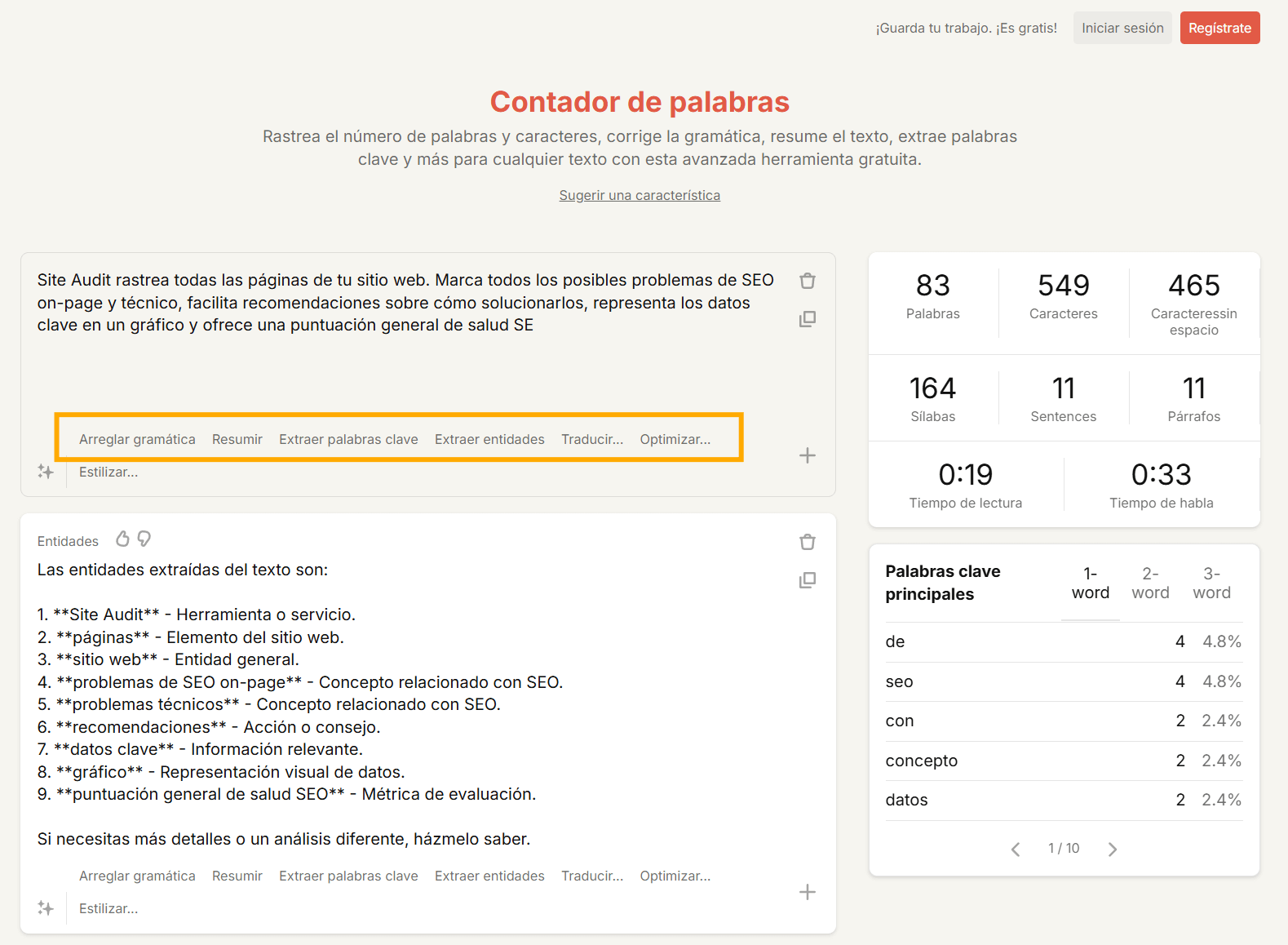Go to next keywords page arrow
The width and height of the screenshot is (1288, 945).
point(1113,850)
